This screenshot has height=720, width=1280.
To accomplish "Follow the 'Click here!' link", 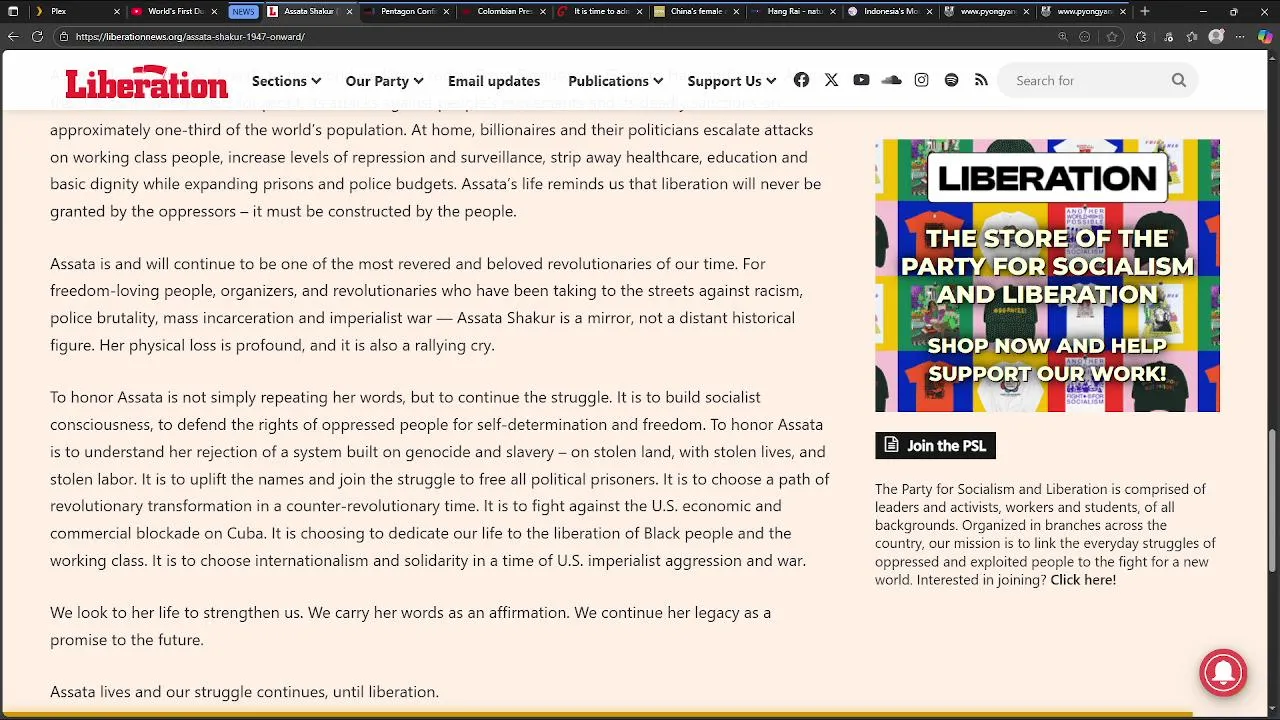I will [x=1083, y=579].
